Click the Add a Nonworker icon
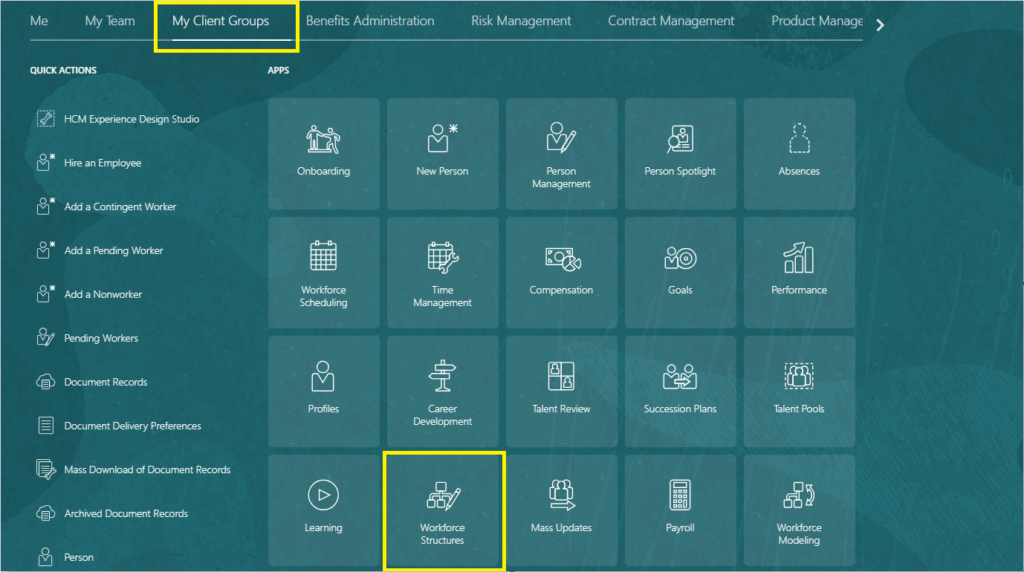The image size is (1024, 572). click(x=45, y=293)
